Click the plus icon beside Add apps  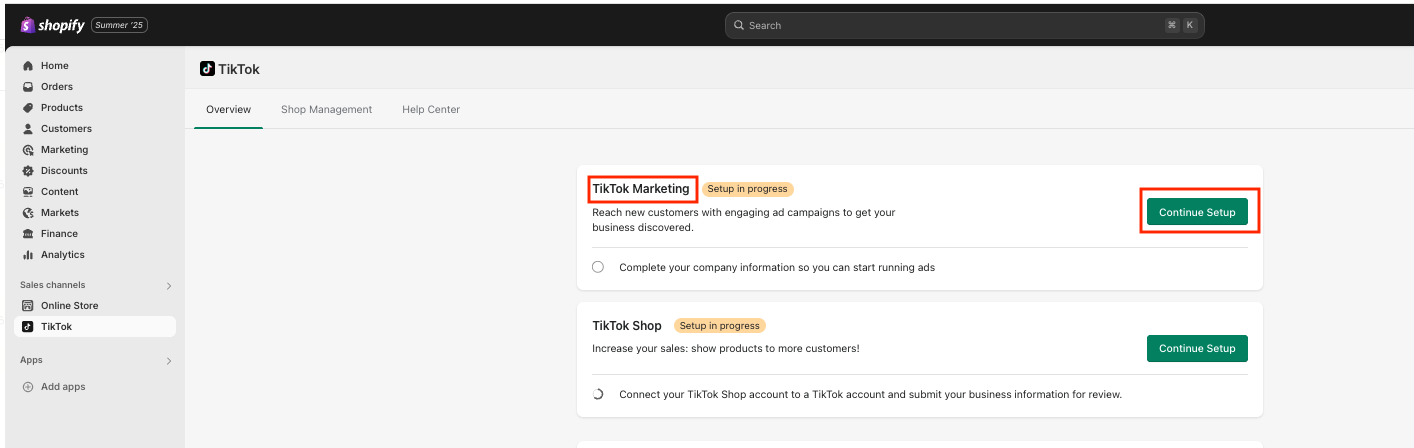pyautogui.click(x=28, y=387)
